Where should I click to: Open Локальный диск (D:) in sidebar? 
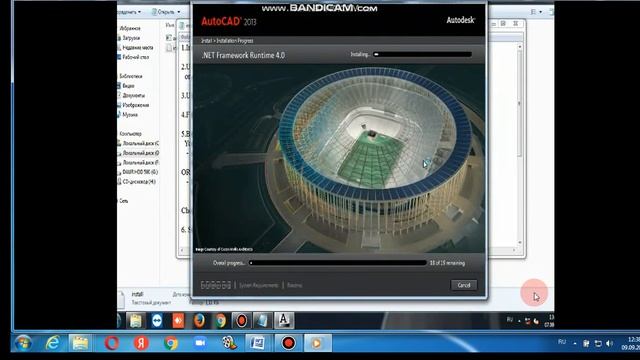click(x=138, y=153)
